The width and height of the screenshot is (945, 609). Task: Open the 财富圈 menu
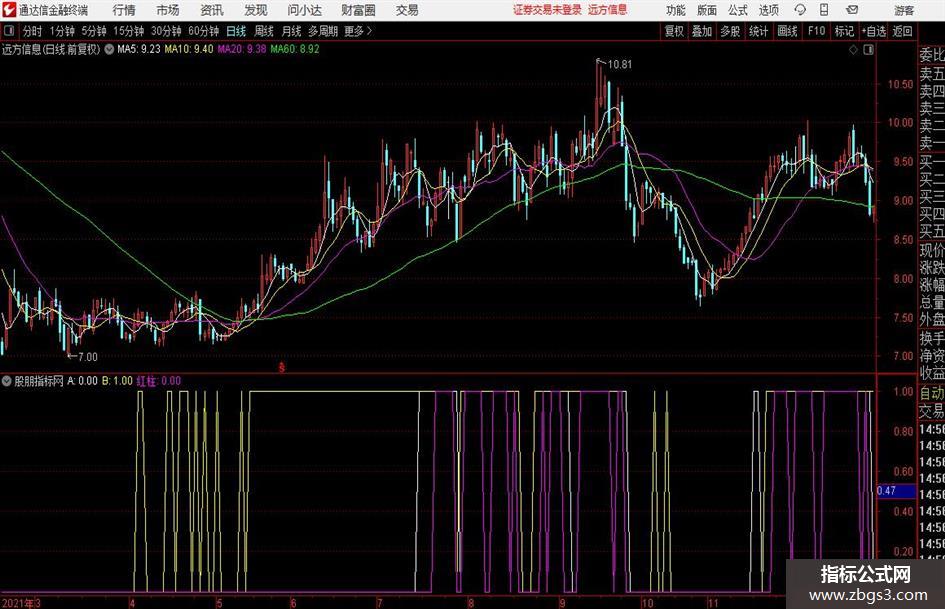(358, 10)
